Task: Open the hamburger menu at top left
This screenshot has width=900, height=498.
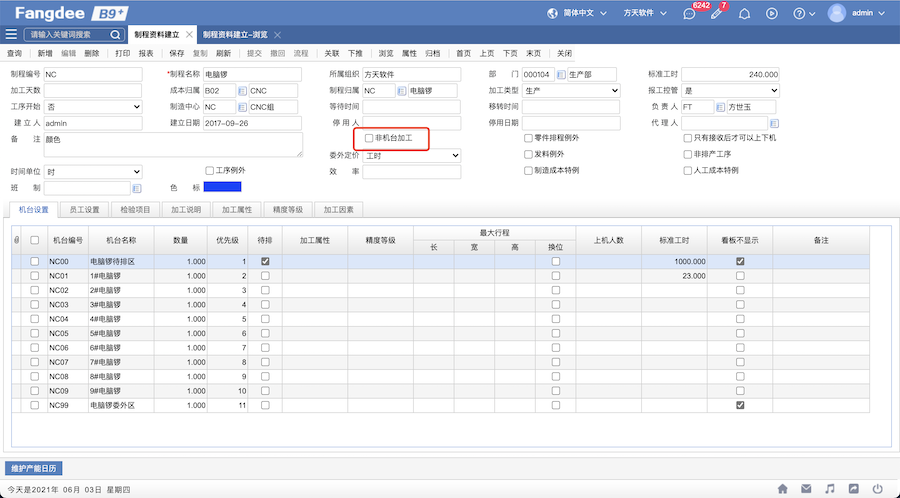Action: pyautogui.click(x=11, y=34)
